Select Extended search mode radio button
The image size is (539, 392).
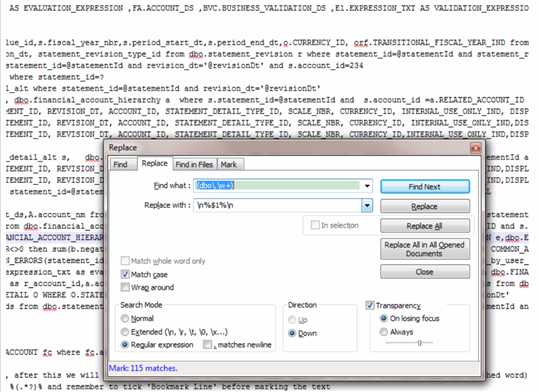(125, 332)
